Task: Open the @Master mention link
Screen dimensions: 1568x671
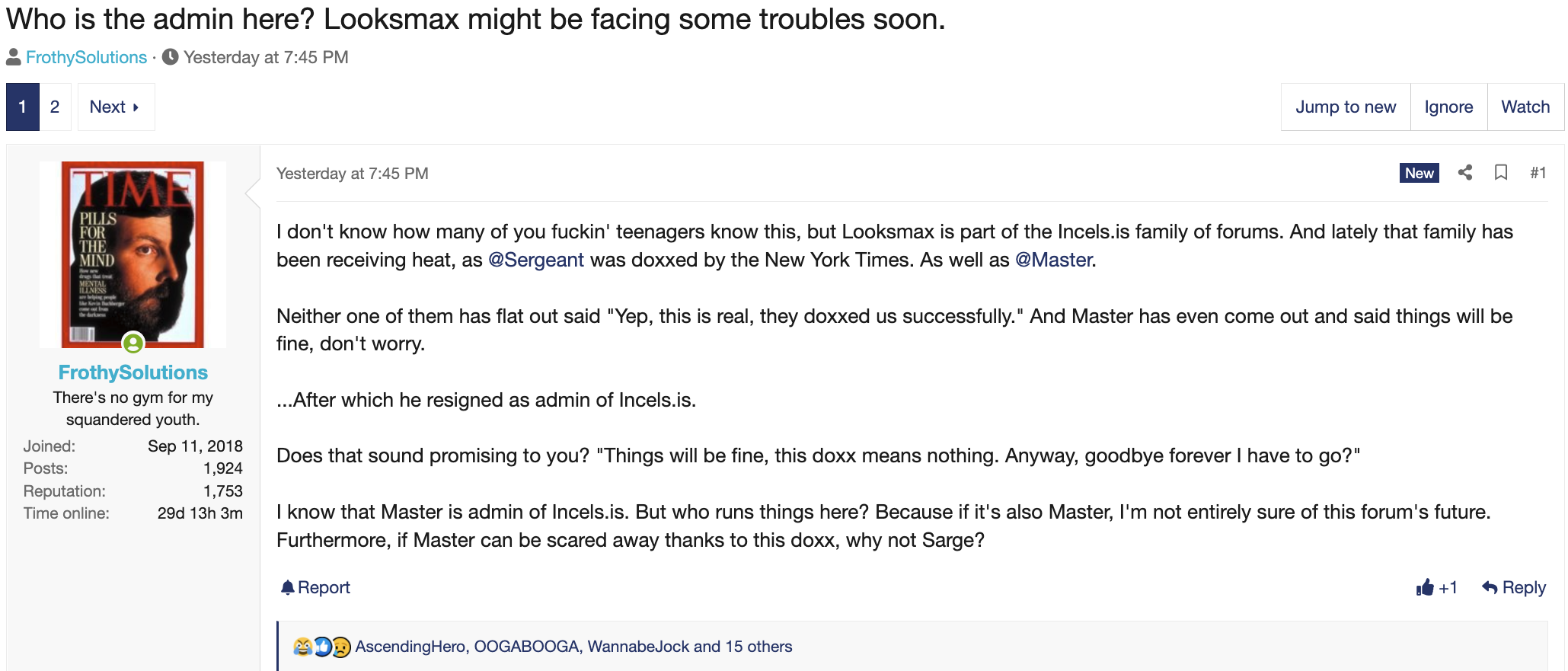Action: click(x=1054, y=260)
